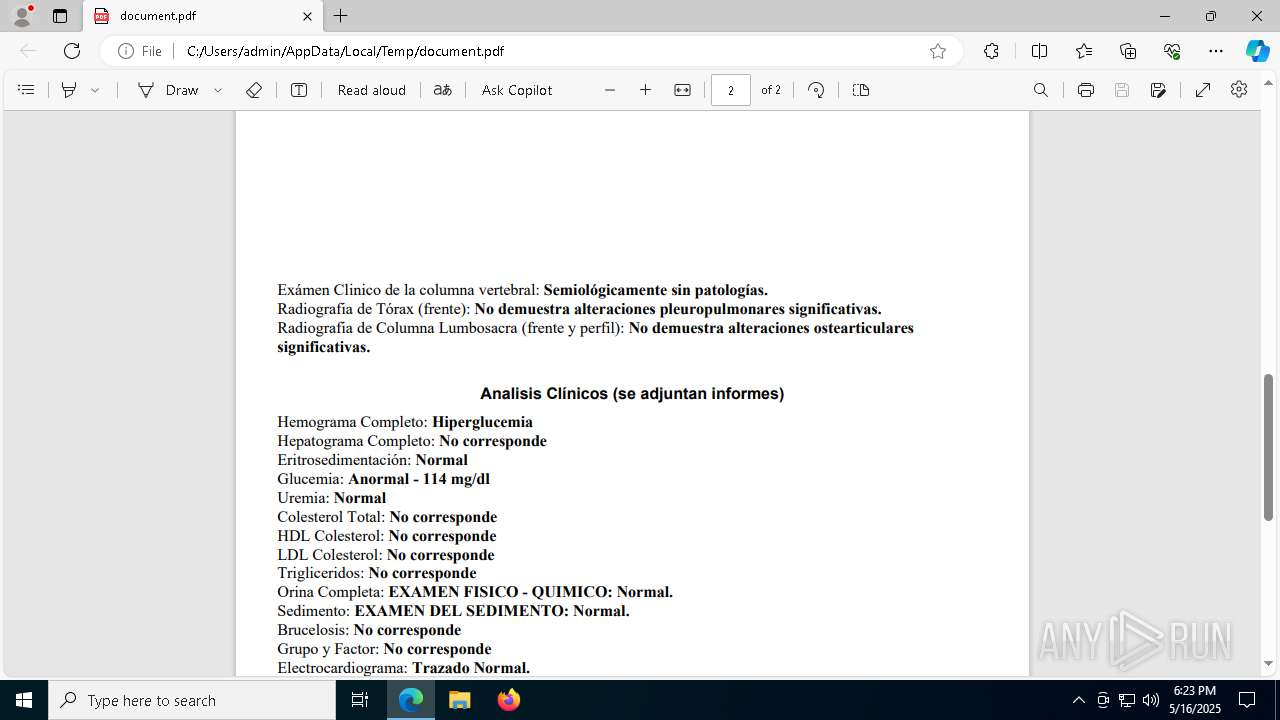Select the Erase tool
The height and width of the screenshot is (720, 1280).
(254, 90)
